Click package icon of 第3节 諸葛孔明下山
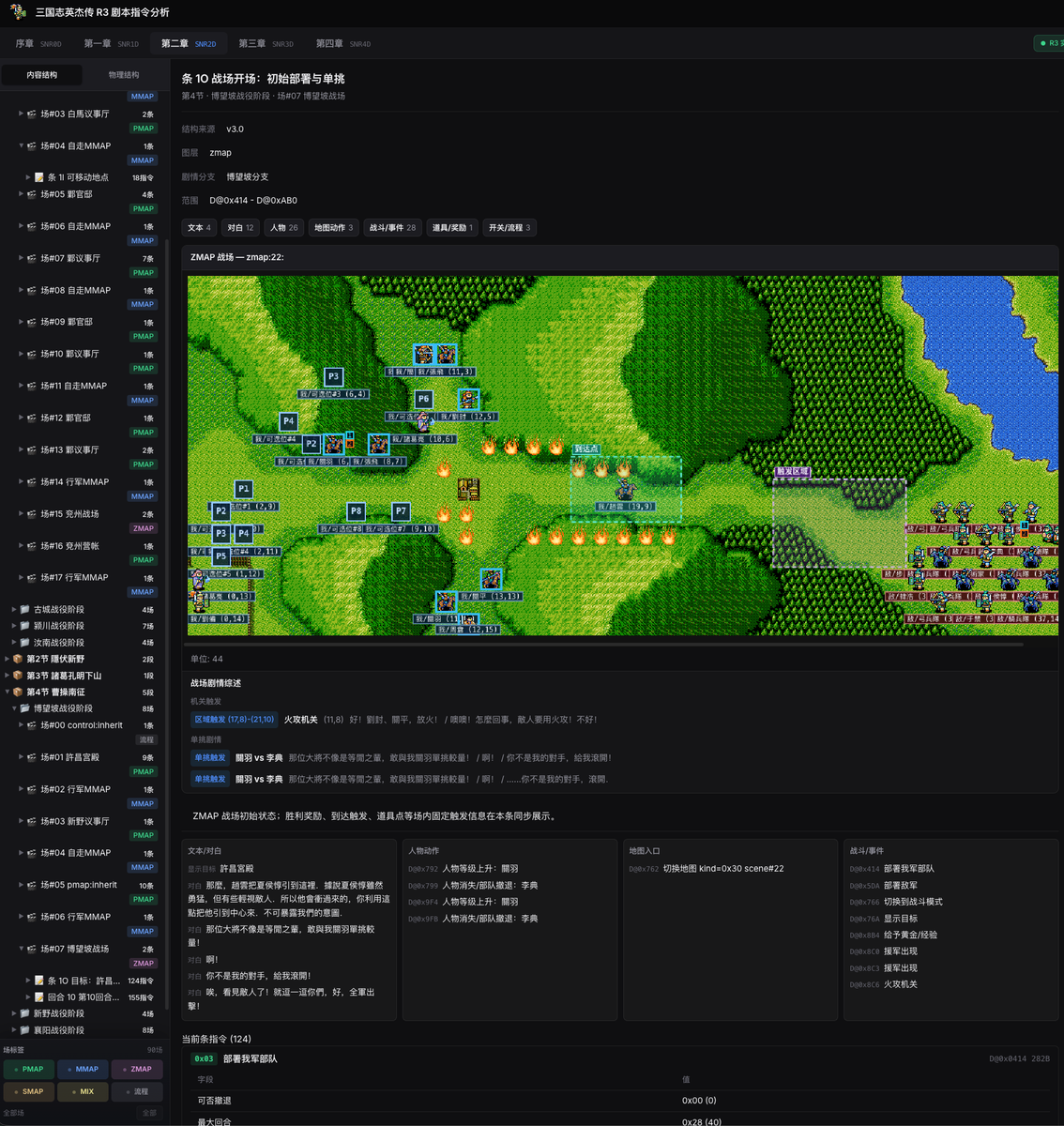This screenshot has height=1126, width=1064. [x=18, y=676]
